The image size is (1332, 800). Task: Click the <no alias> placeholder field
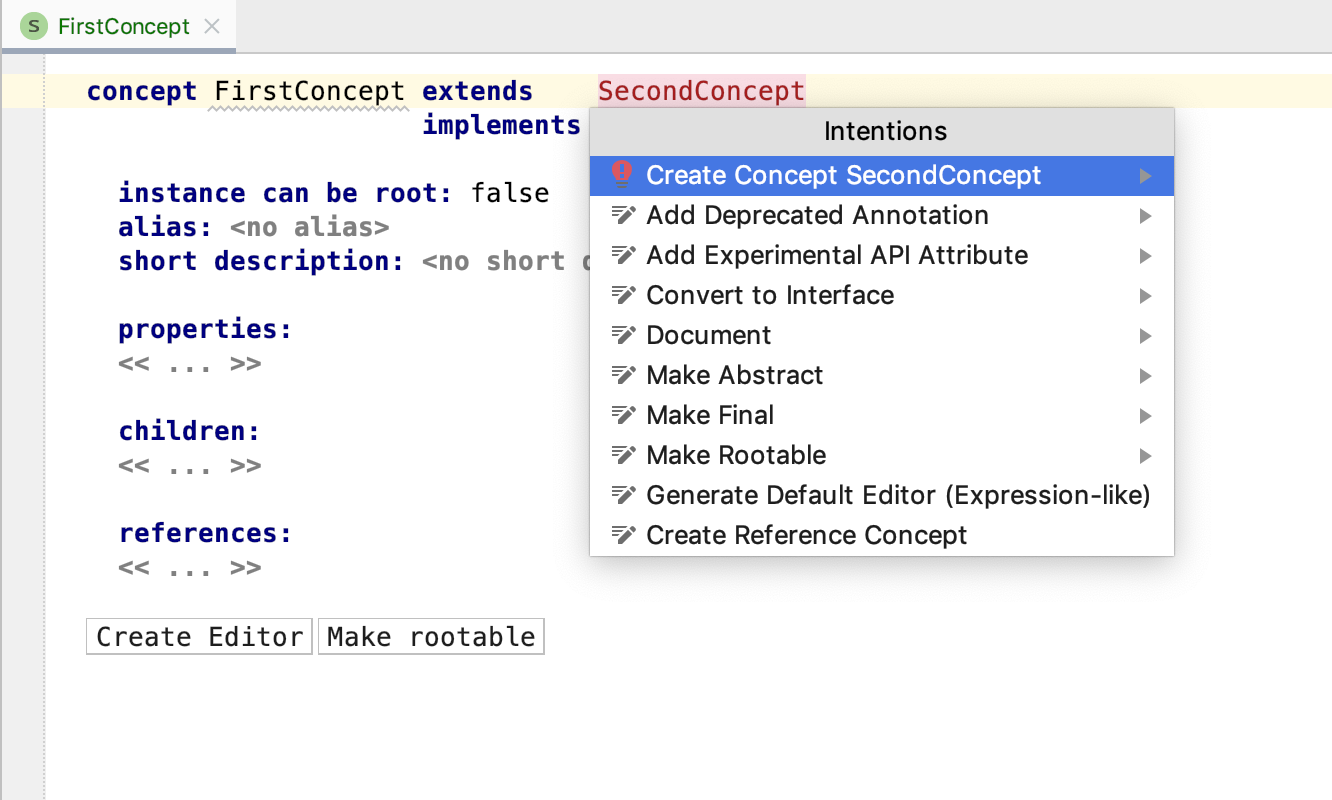point(309,227)
